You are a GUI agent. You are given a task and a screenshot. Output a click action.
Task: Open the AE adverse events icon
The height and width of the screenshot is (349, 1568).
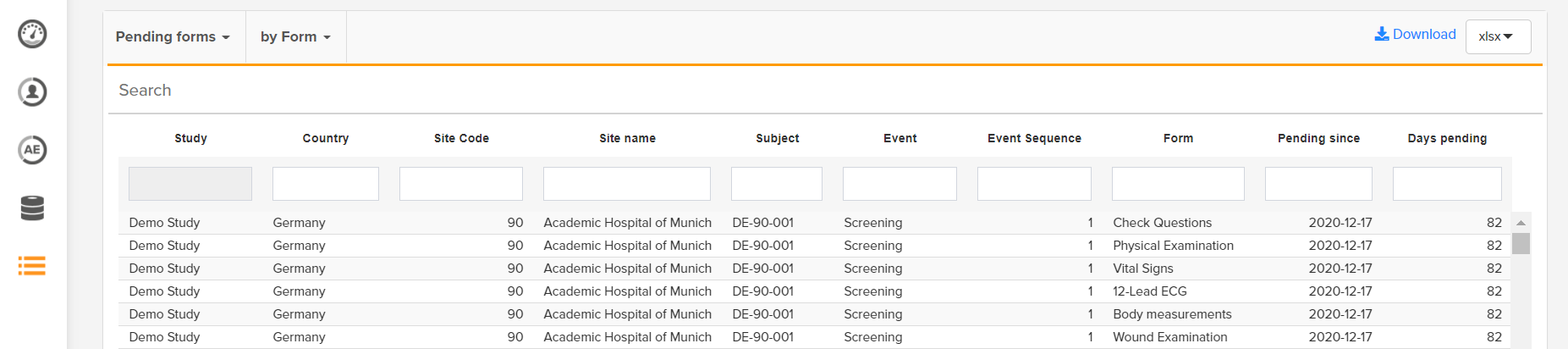32,150
